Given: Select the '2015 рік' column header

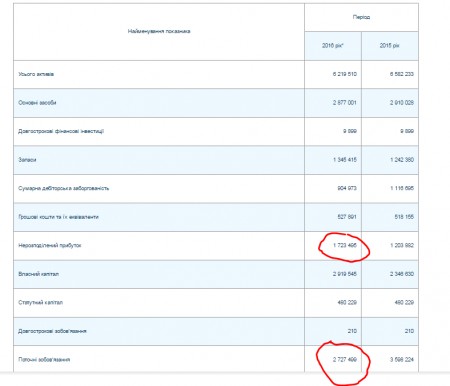Looking at the screenshot, I should [x=389, y=46].
